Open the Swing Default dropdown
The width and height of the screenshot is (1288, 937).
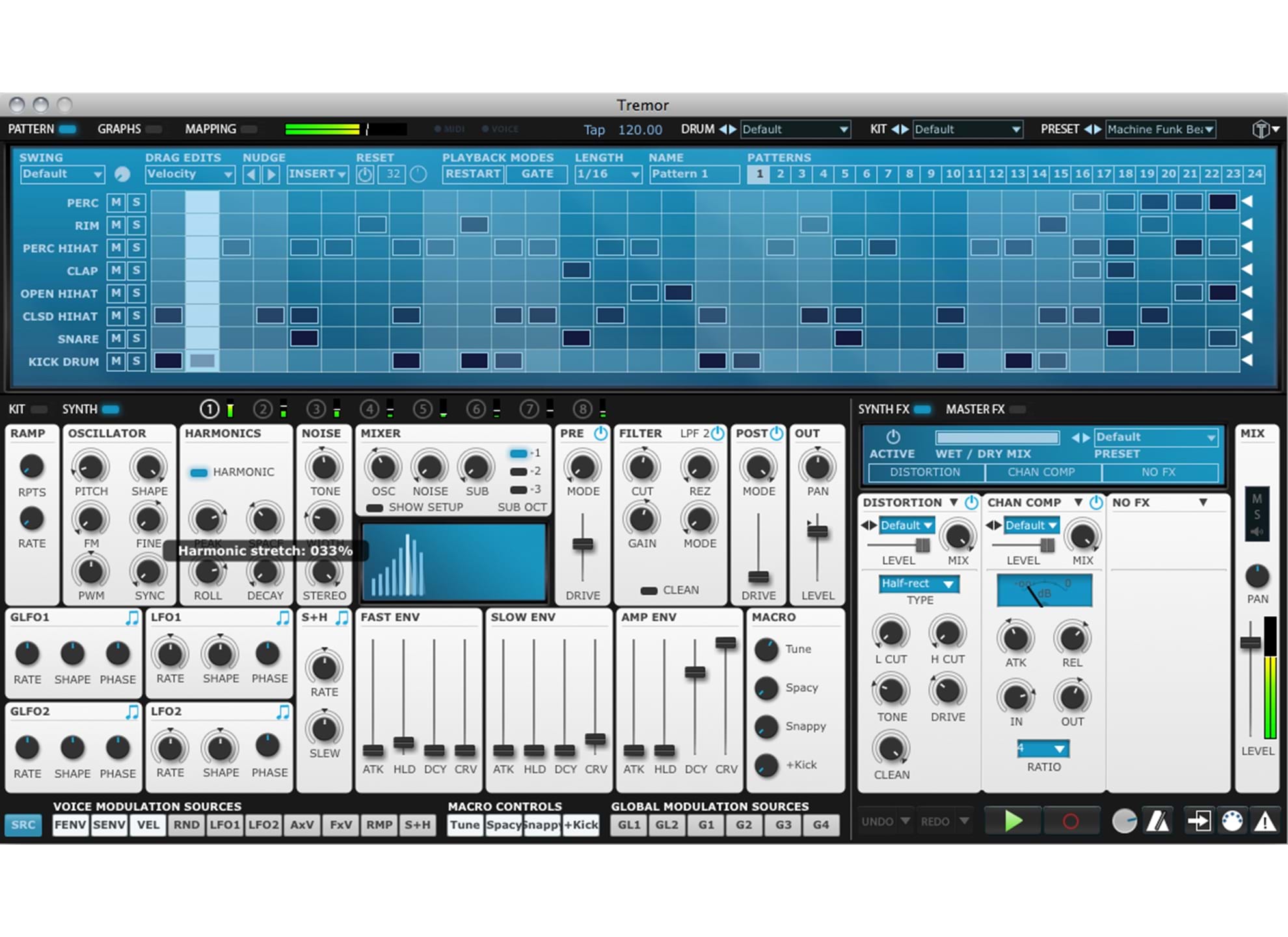point(62,174)
